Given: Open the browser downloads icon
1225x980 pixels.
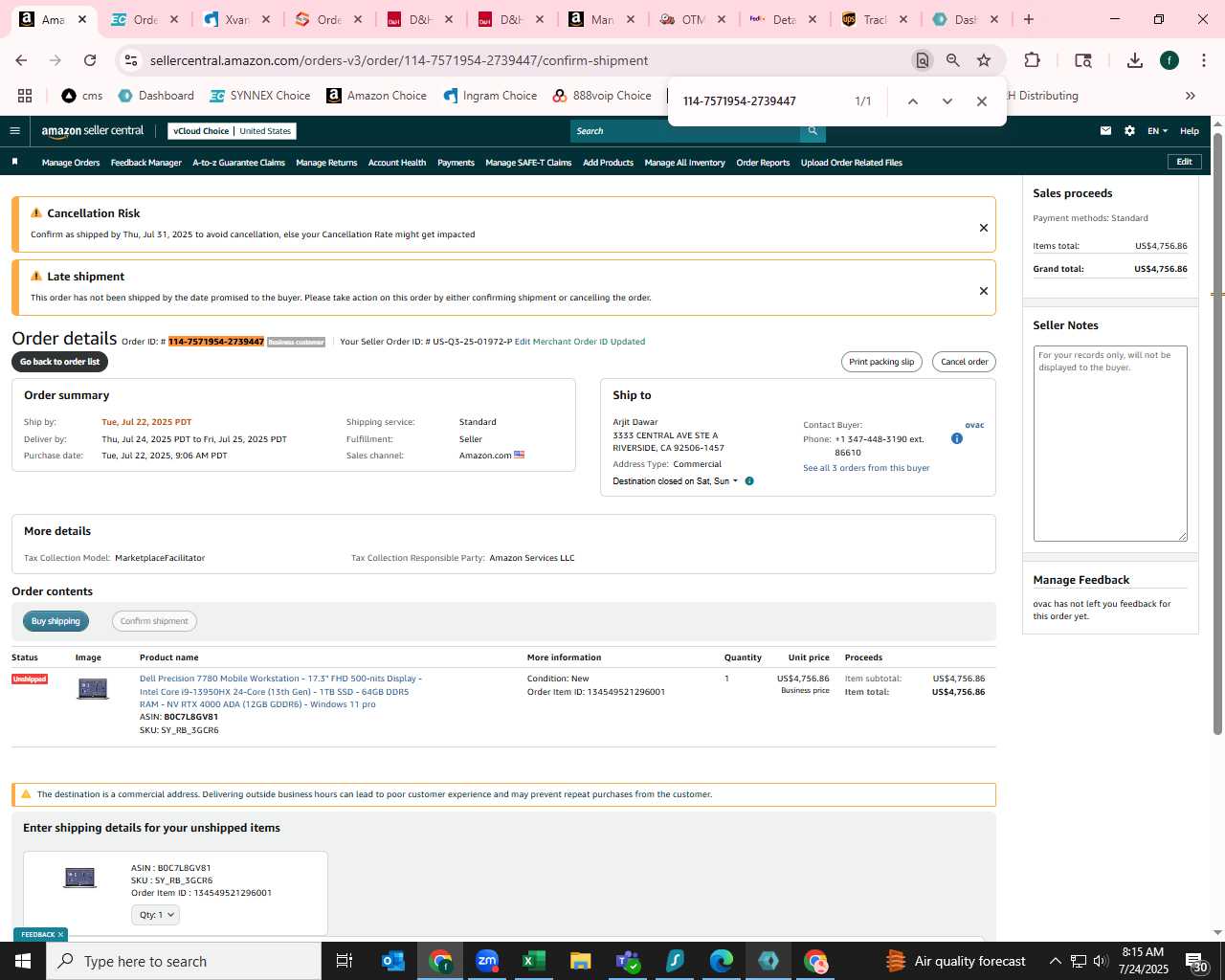Looking at the screenshot, I should (x=1135, y=60).
